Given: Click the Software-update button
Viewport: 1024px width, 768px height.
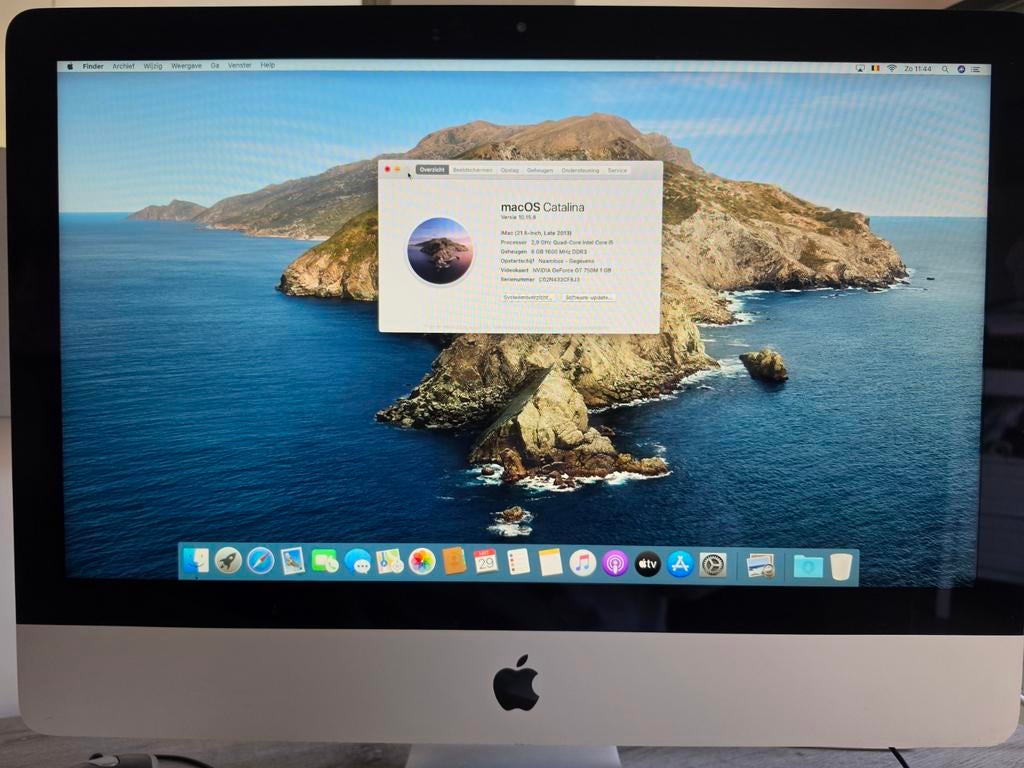Looking at the screenshot, I should tap(589, 297).
